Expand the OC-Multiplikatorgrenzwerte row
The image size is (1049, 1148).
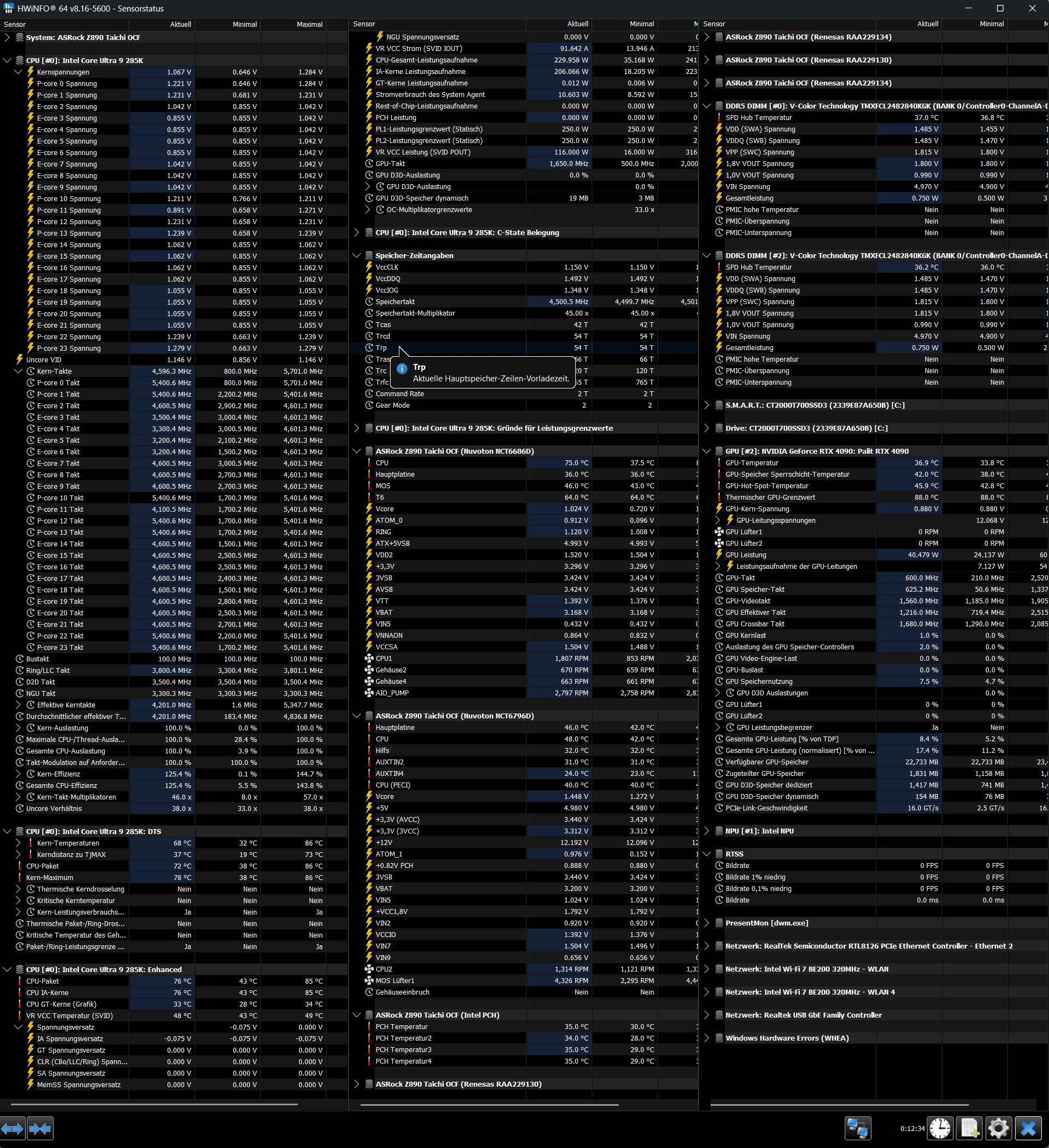368,210
